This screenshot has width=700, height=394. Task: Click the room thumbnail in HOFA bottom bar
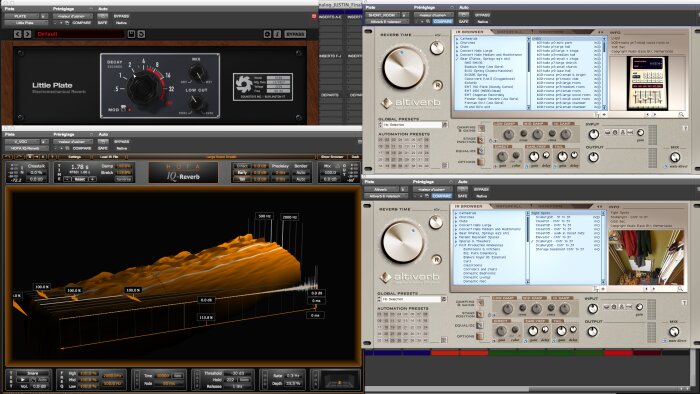(x=339, y=380)
